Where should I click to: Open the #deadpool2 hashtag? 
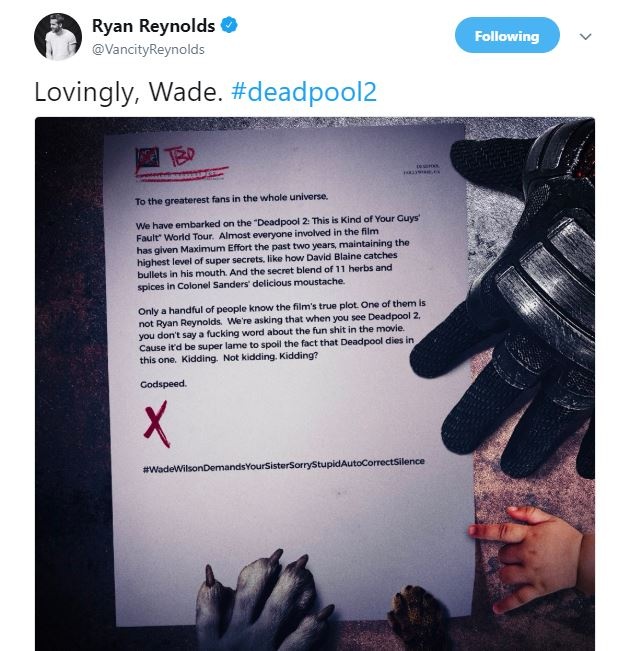[x=304, y=92]
